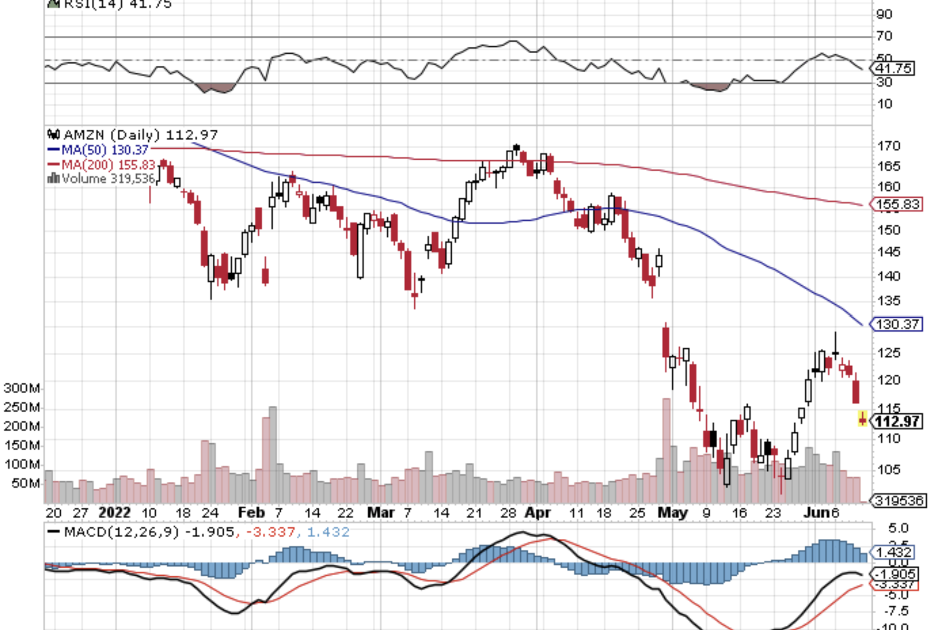Click the -3.337 MACD signal value tag
Image resolution: width=936 pixels, height=630 pixels.
(894, 587)
